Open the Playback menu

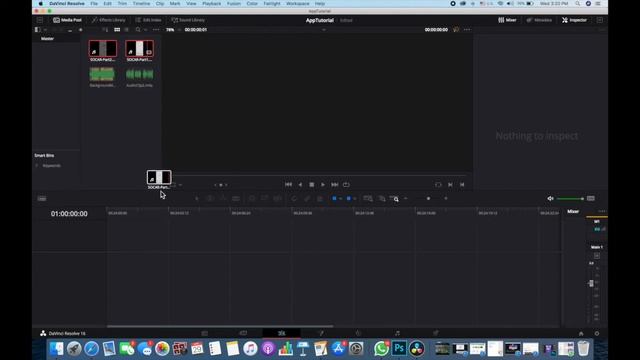click(211, 3)
